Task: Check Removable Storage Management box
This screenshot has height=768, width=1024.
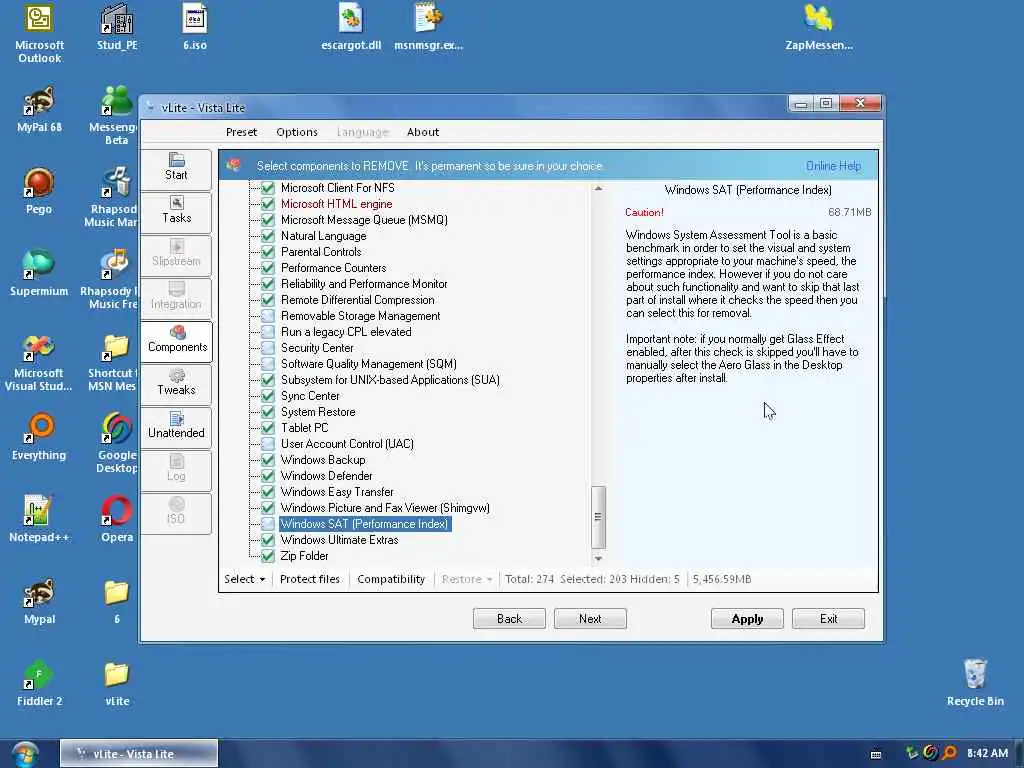Action: pos(268,316)
